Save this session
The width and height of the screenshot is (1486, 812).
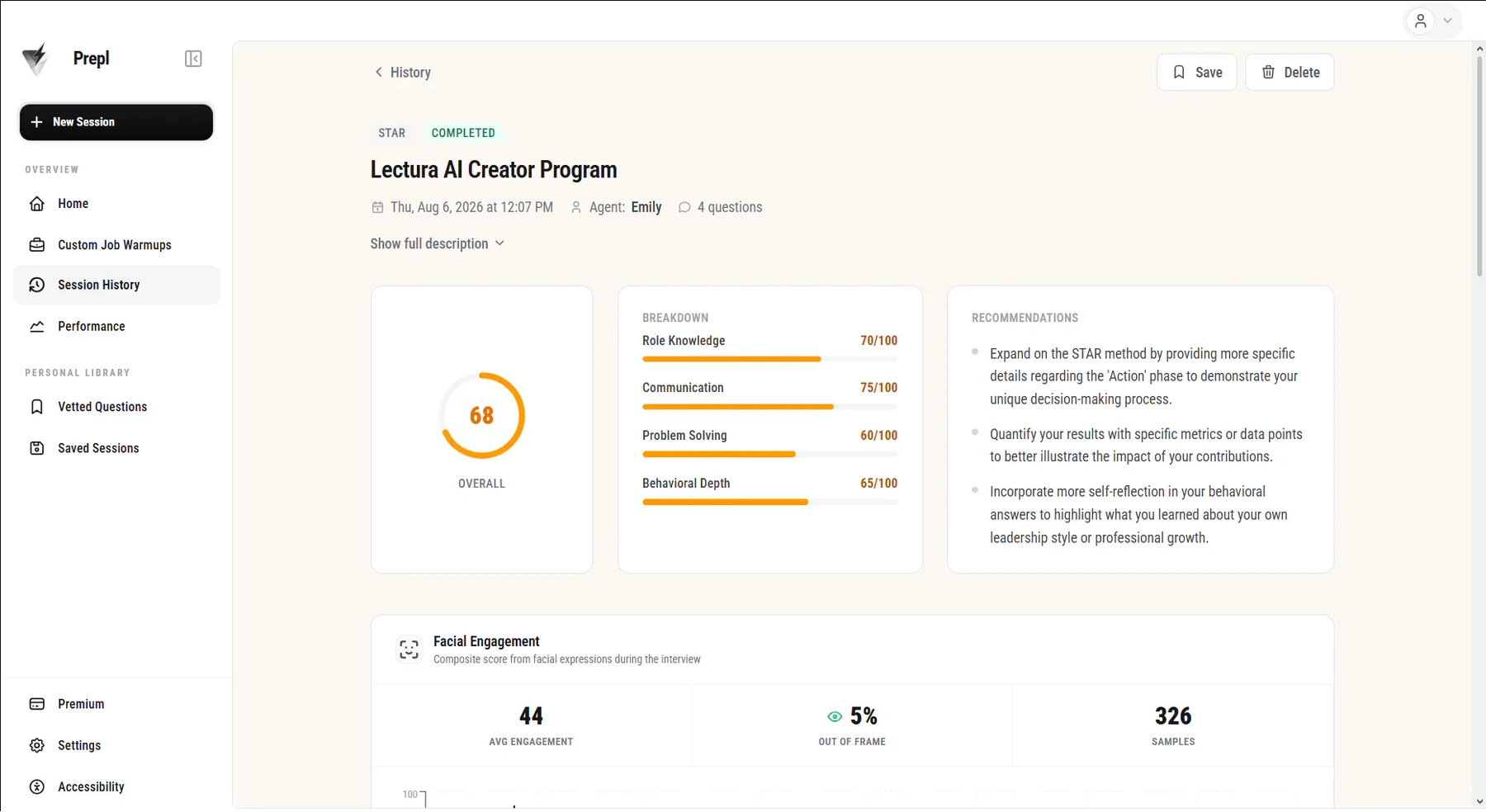click(1196, 72)
